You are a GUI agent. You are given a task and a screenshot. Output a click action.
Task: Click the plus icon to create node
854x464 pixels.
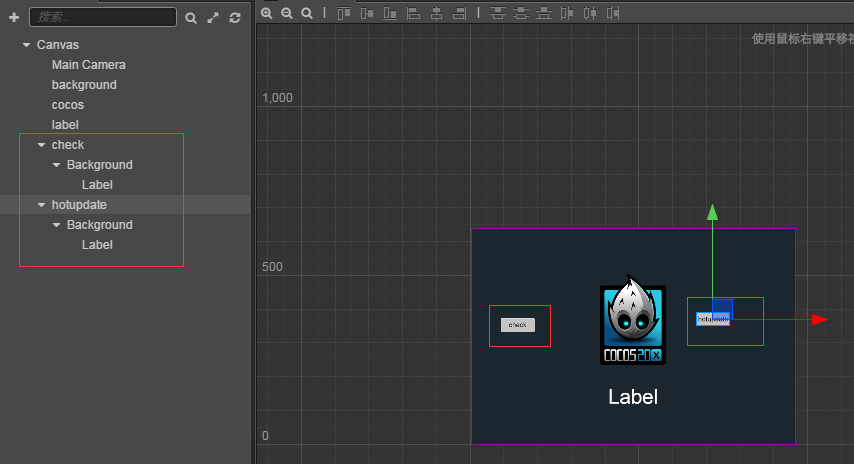point(14,17)
